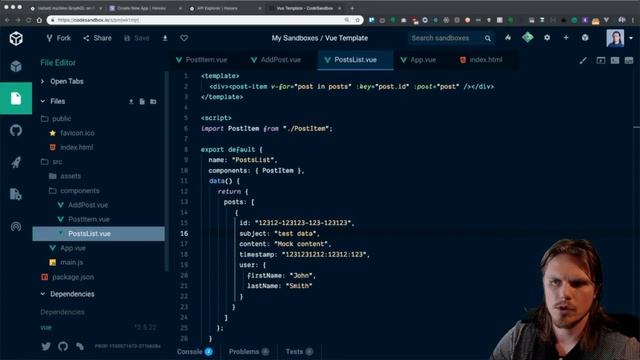Switch to split view layout icon
The image size is (640, 360).
point(615,60)
